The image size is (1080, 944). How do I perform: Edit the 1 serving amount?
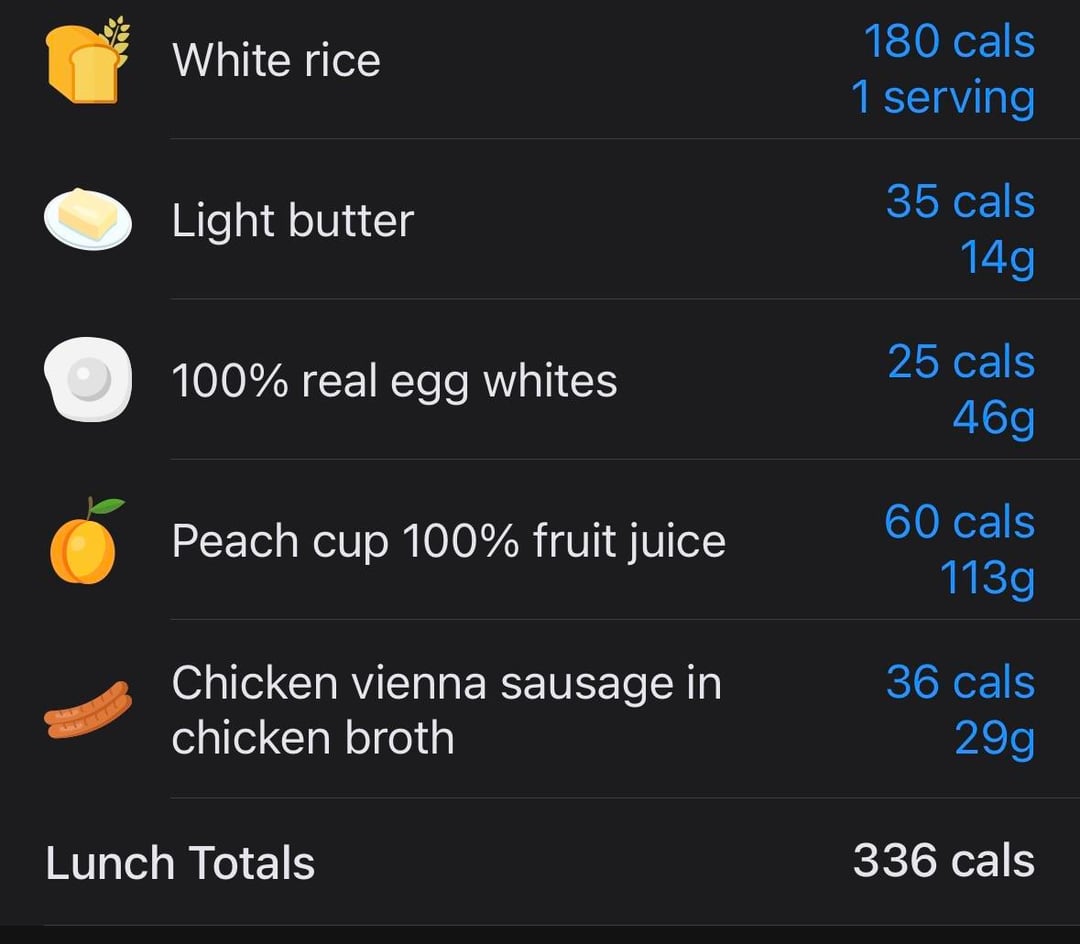[942, 98]
